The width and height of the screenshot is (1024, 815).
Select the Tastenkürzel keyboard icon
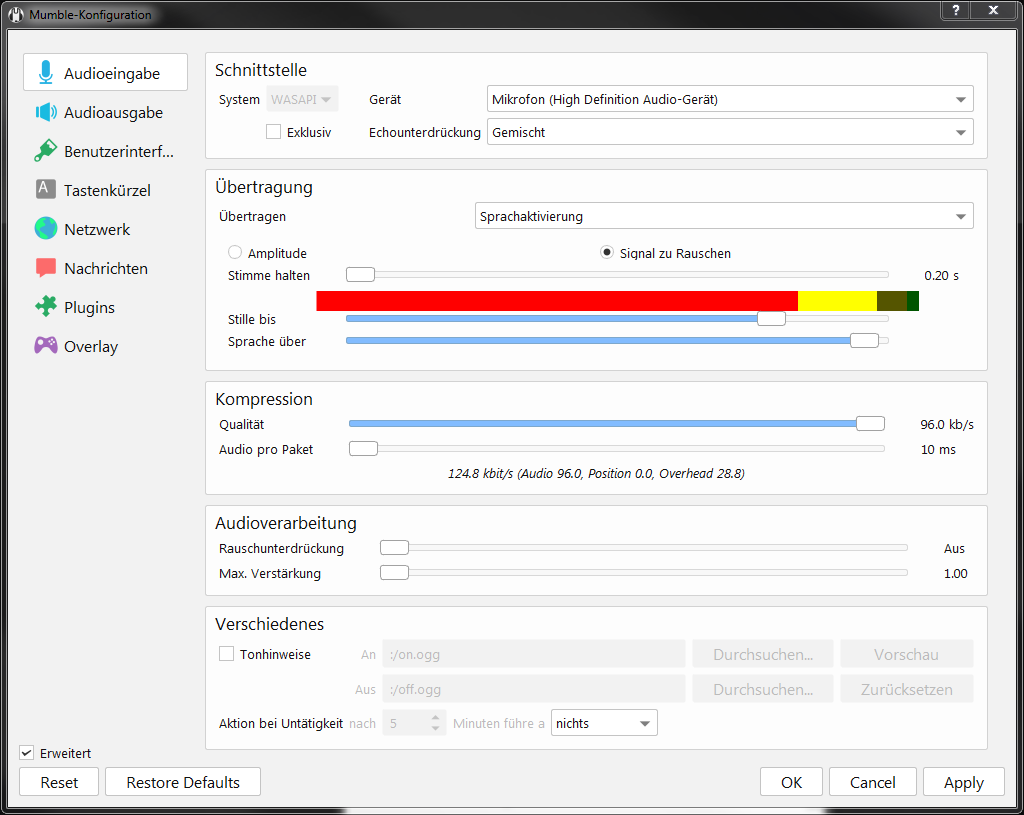(x=45, y=190)
